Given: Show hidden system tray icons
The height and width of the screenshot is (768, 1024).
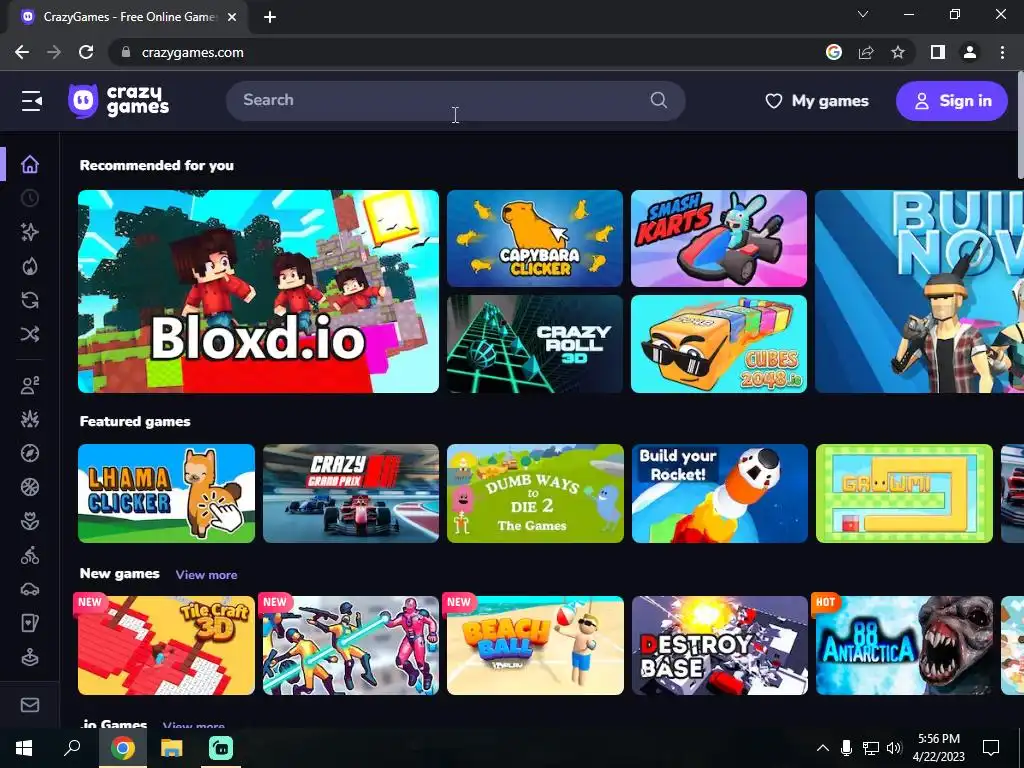Looking at the screenshot, I should 823,748.
